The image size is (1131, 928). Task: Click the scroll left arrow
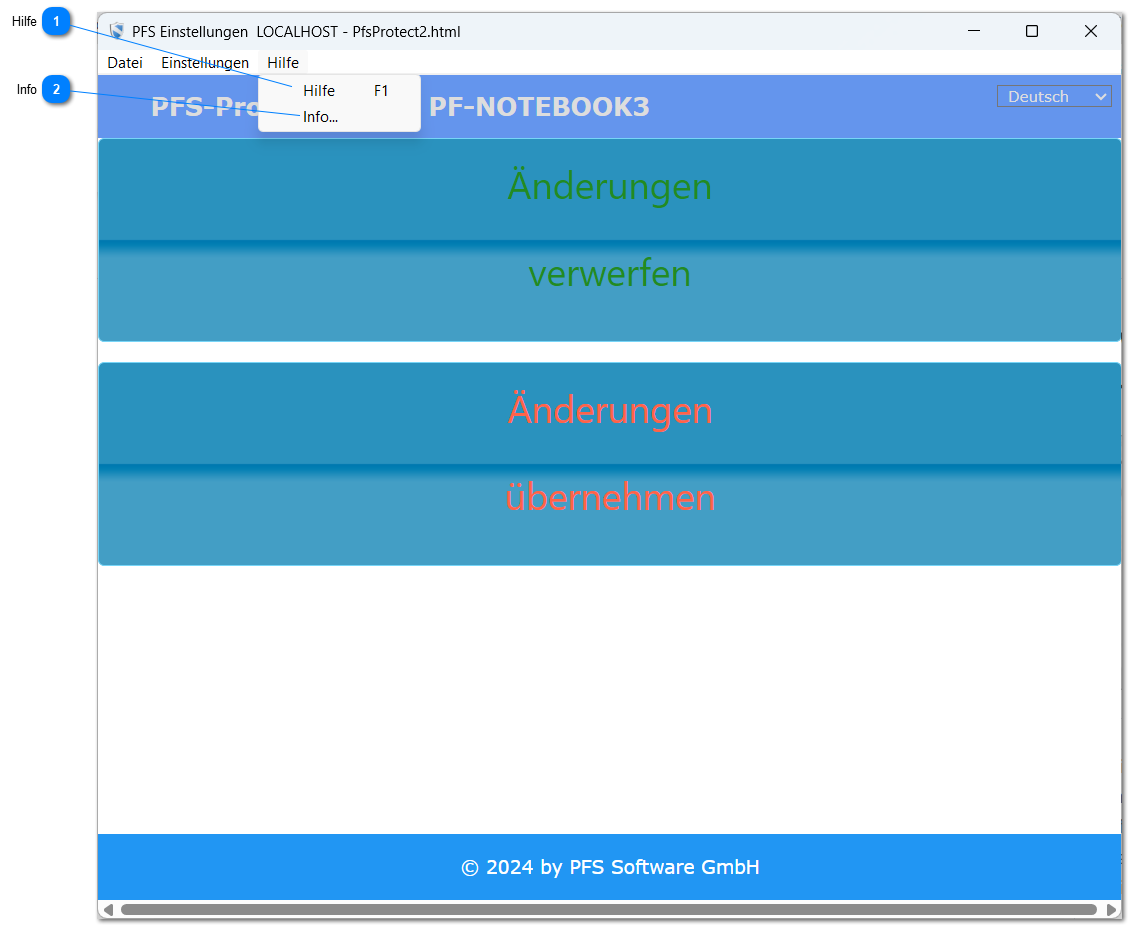point(107,910)
